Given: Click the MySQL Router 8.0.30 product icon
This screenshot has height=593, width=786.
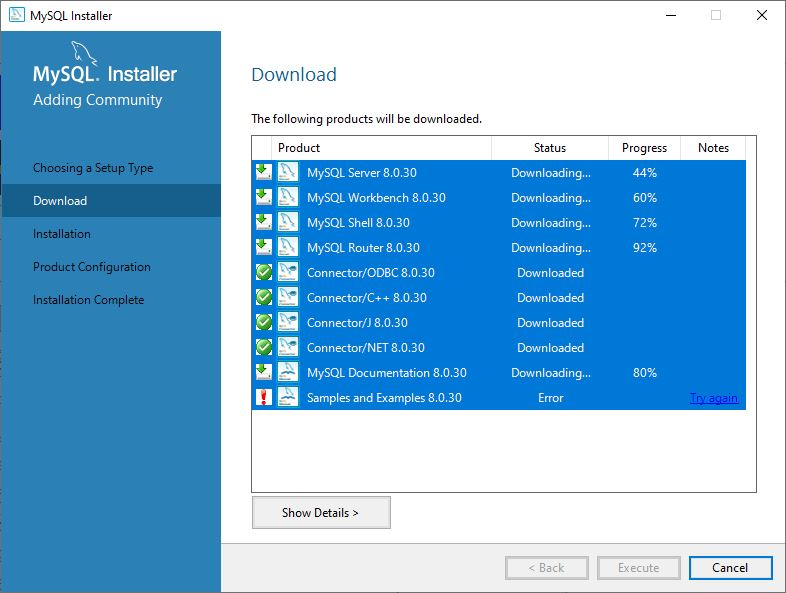Looking at the screenshot, I should coord(288,247).
